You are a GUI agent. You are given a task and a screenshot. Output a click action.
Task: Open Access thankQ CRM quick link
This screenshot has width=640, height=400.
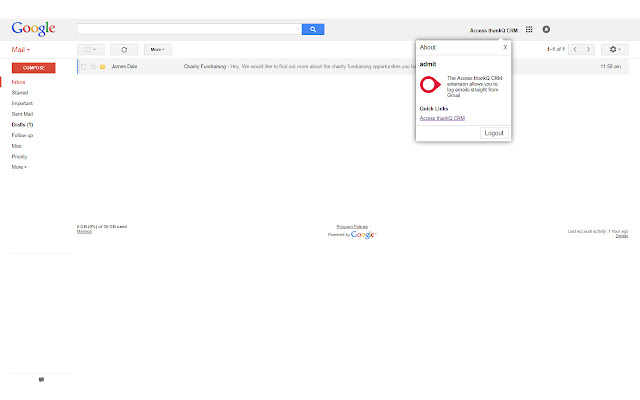pyautogui.click(x=442, y=118)
